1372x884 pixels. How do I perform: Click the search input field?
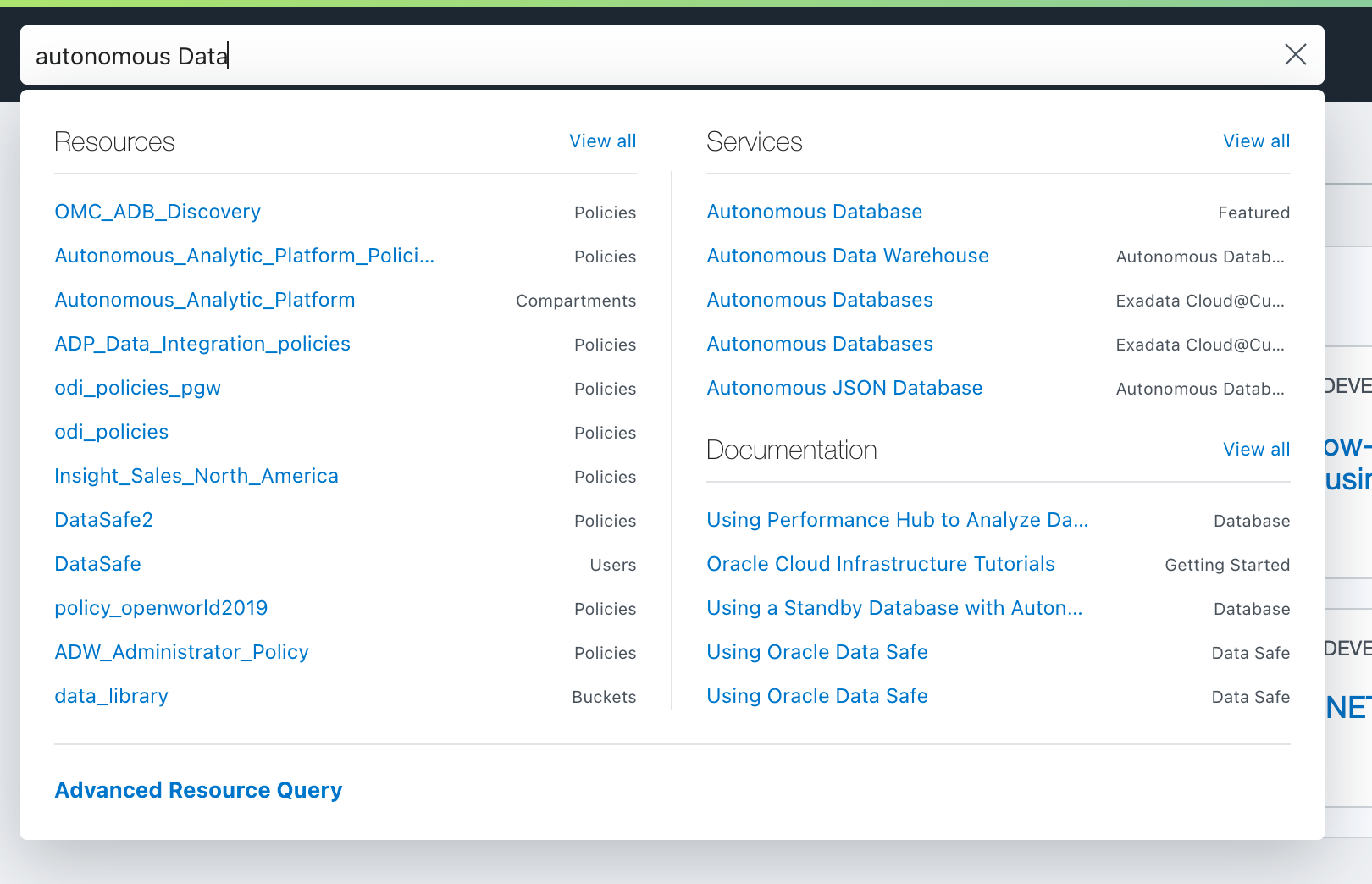pyautogui.click(x=644, y=56)
